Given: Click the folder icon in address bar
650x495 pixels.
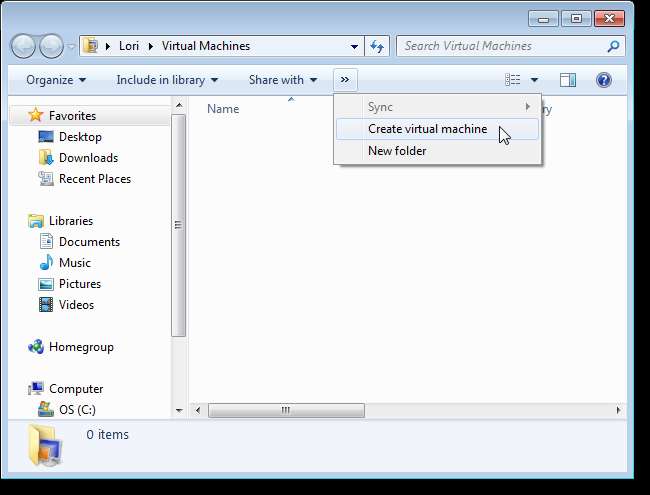Looking at the screenshot, I should coord(90,46).
